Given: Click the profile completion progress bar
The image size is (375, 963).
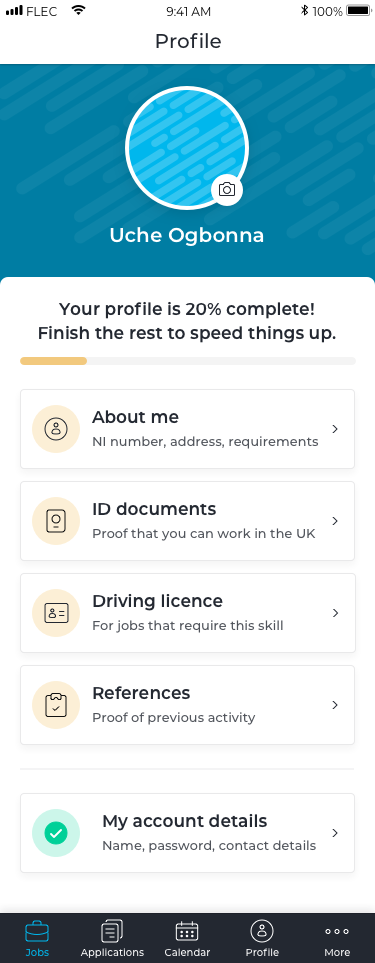Looking at the screenshot, I should [188, 361].
